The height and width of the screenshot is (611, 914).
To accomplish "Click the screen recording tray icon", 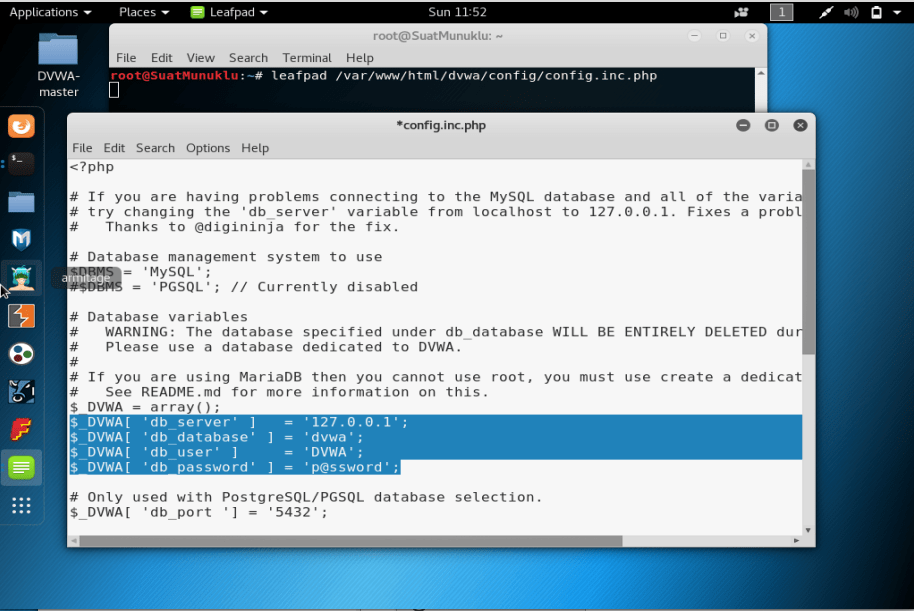I will coord(741,12).
